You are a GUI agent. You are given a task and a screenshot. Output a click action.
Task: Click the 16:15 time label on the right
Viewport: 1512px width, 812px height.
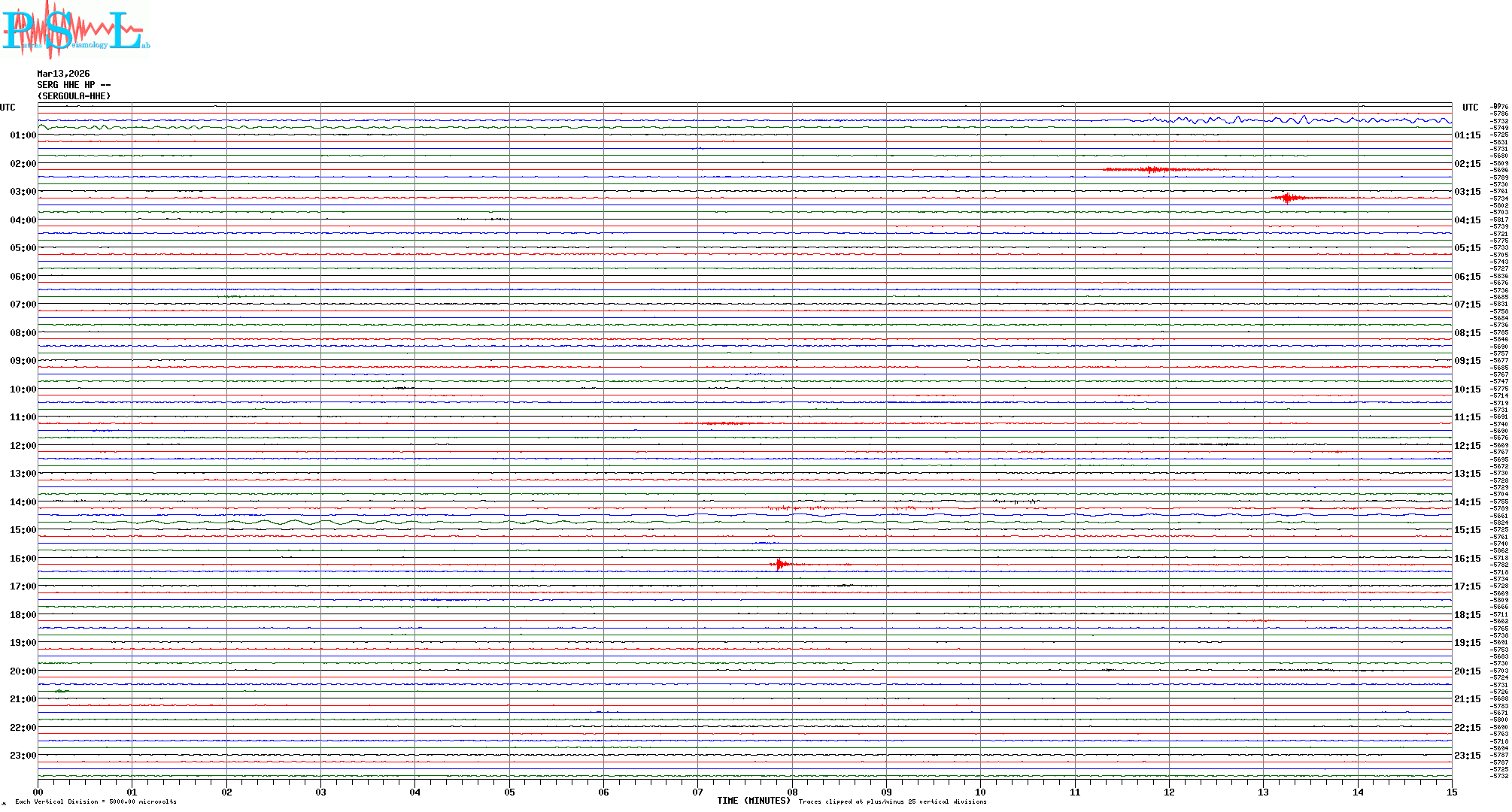[1467, 559]
